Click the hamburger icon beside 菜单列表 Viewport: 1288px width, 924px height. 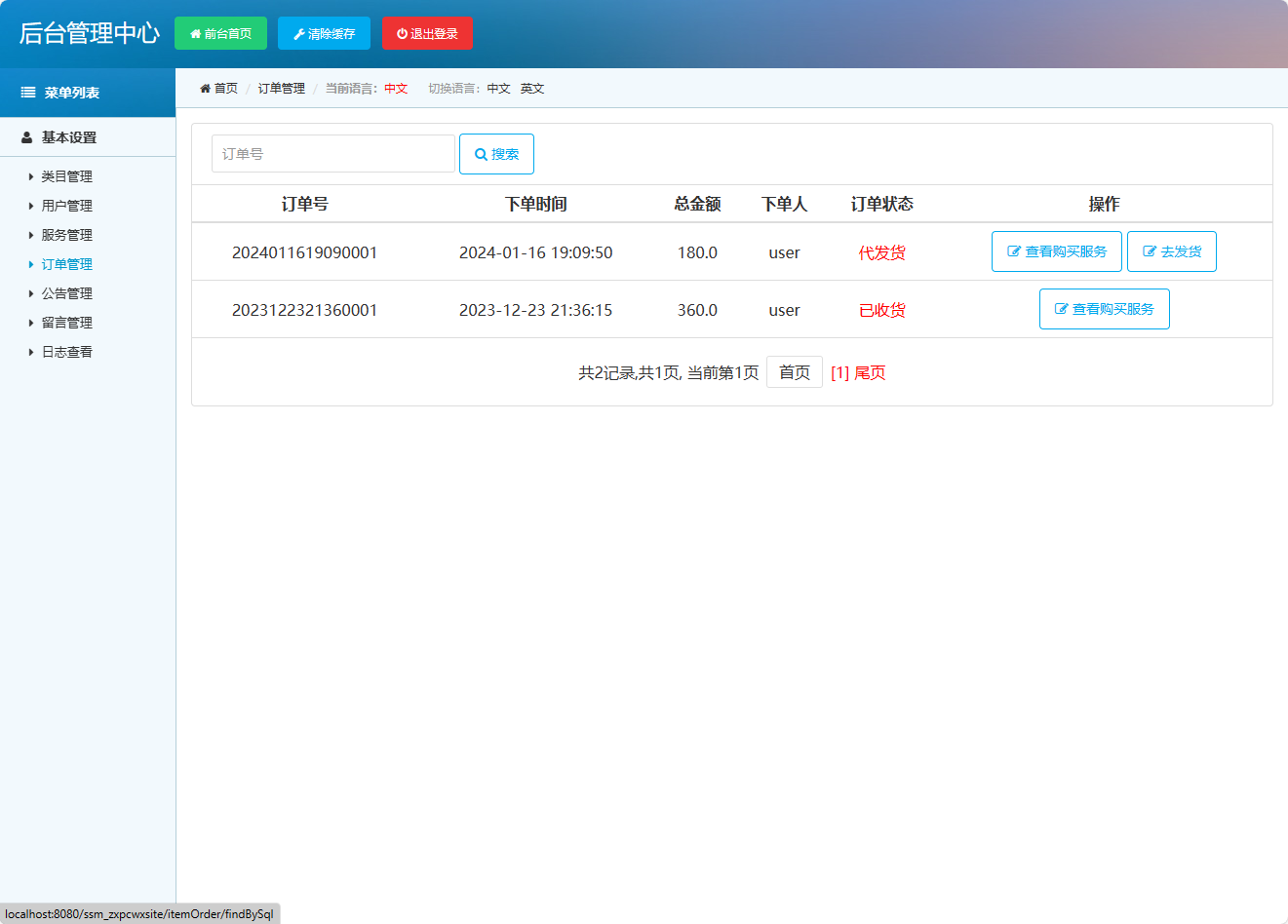pos(27,92)
